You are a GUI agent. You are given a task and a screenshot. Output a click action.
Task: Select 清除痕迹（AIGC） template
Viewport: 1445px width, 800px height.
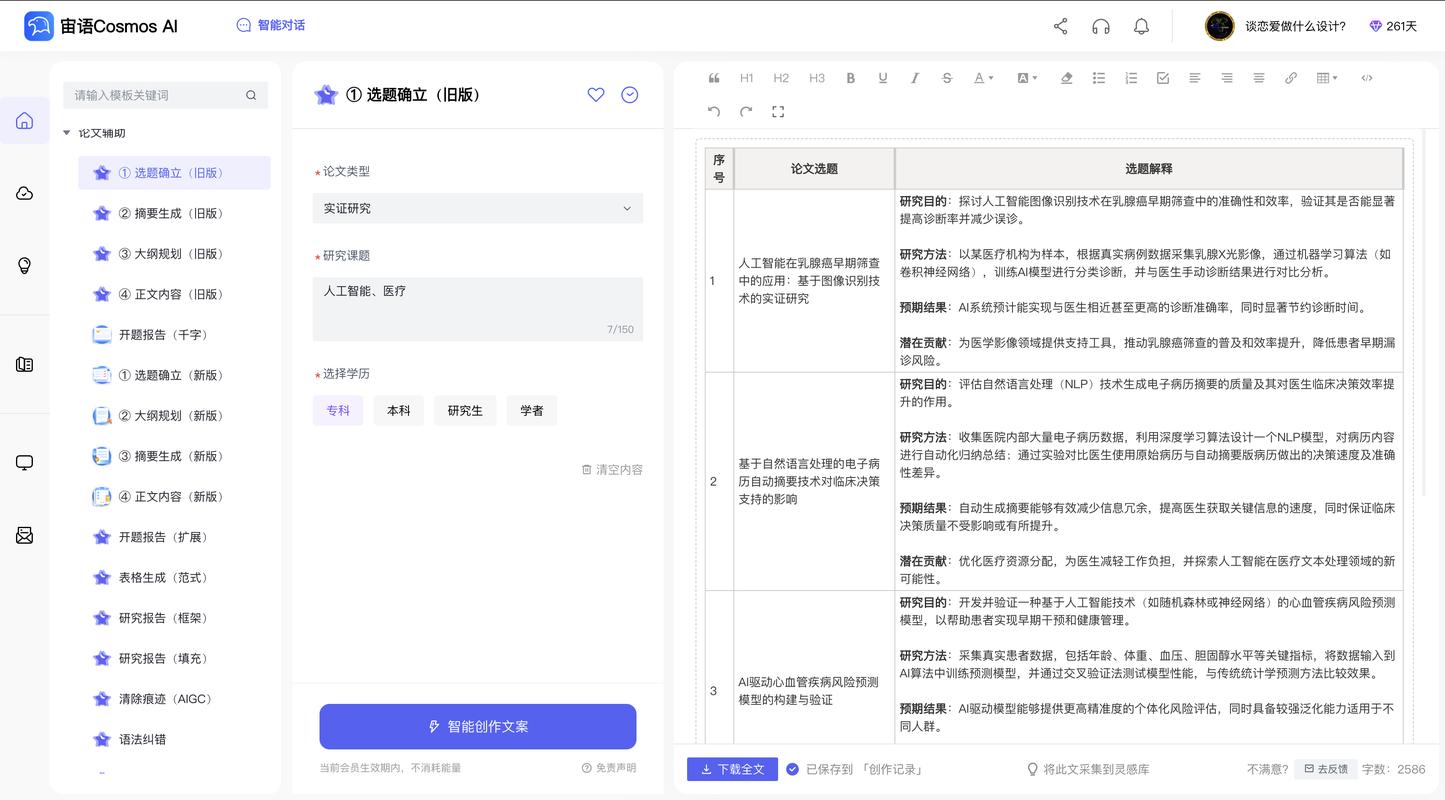pos(175,699)
